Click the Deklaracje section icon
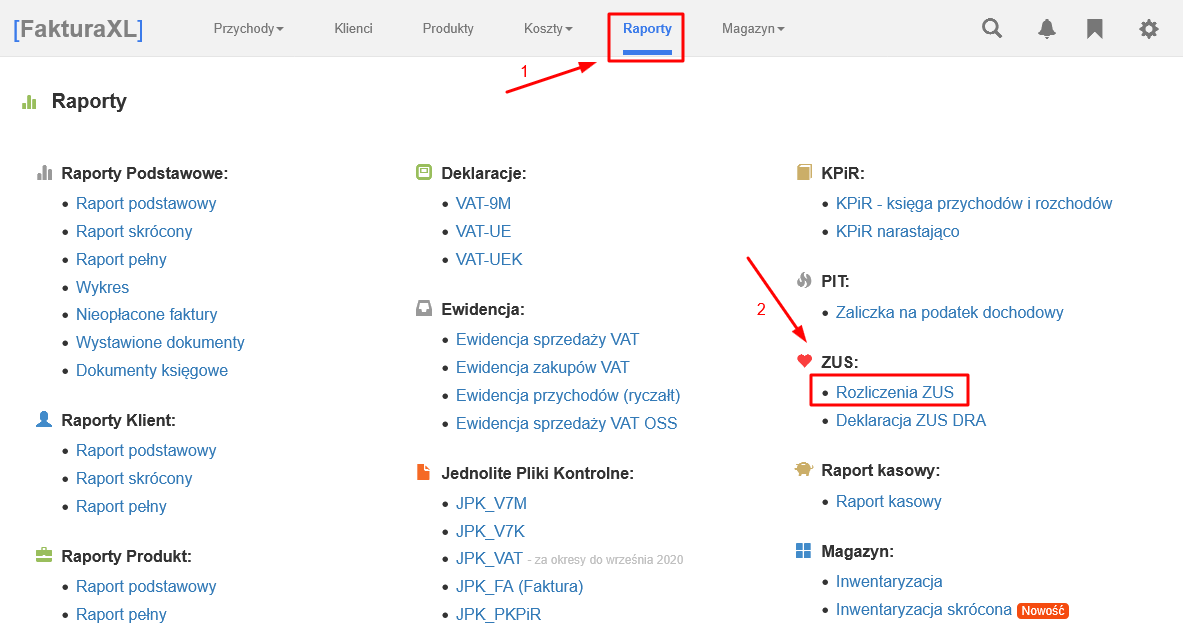Image resolution: width=1183 pixels, height=625 pixels. [424, 173]
